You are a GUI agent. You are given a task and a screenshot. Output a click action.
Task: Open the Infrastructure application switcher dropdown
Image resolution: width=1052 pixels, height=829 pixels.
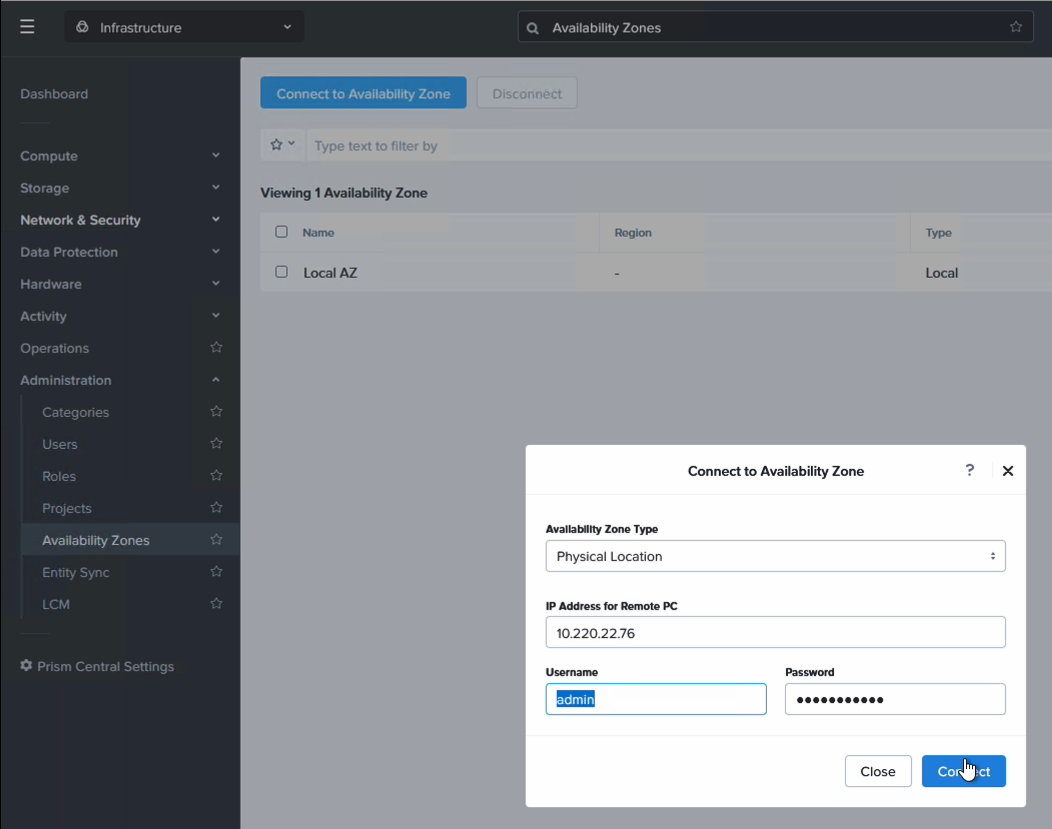pyautogui.click(x=184, y=27)
